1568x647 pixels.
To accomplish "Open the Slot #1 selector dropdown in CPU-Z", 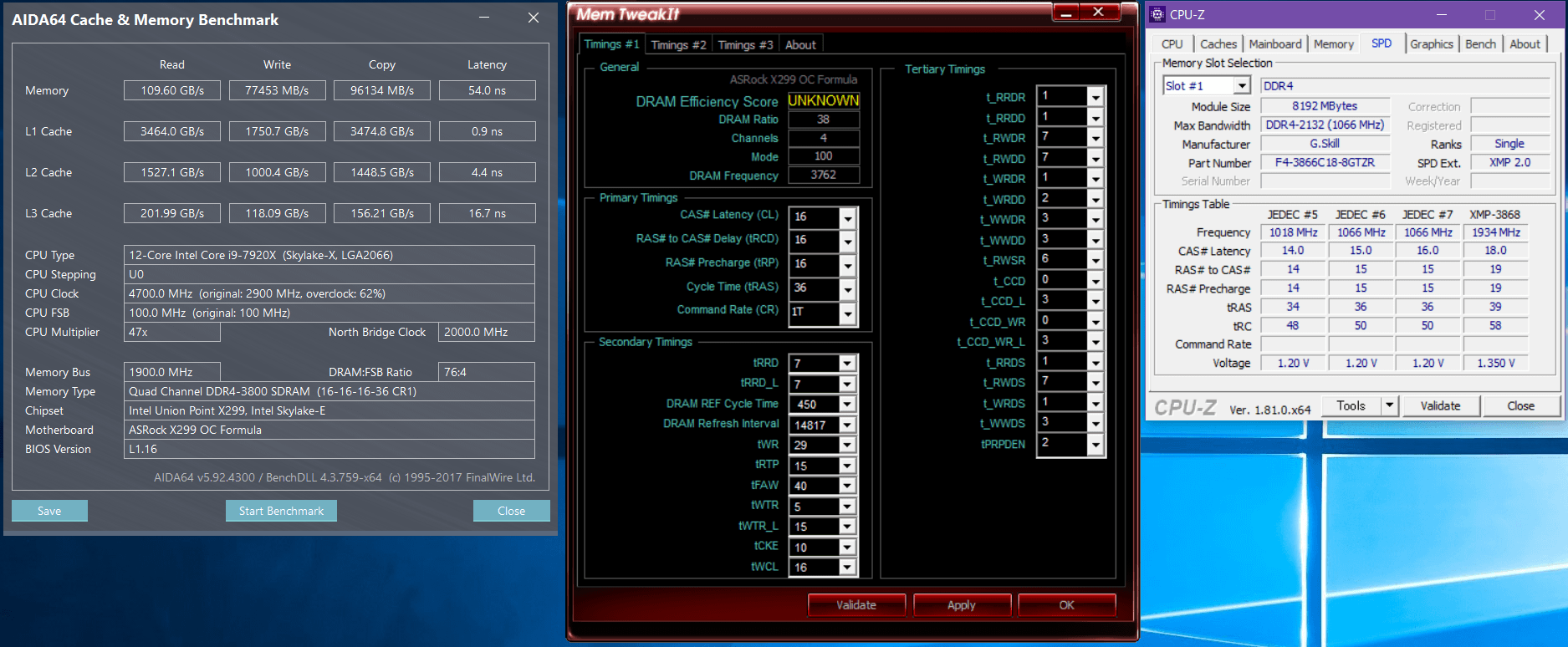I will pyautogui.click(x=1242, y=86).
